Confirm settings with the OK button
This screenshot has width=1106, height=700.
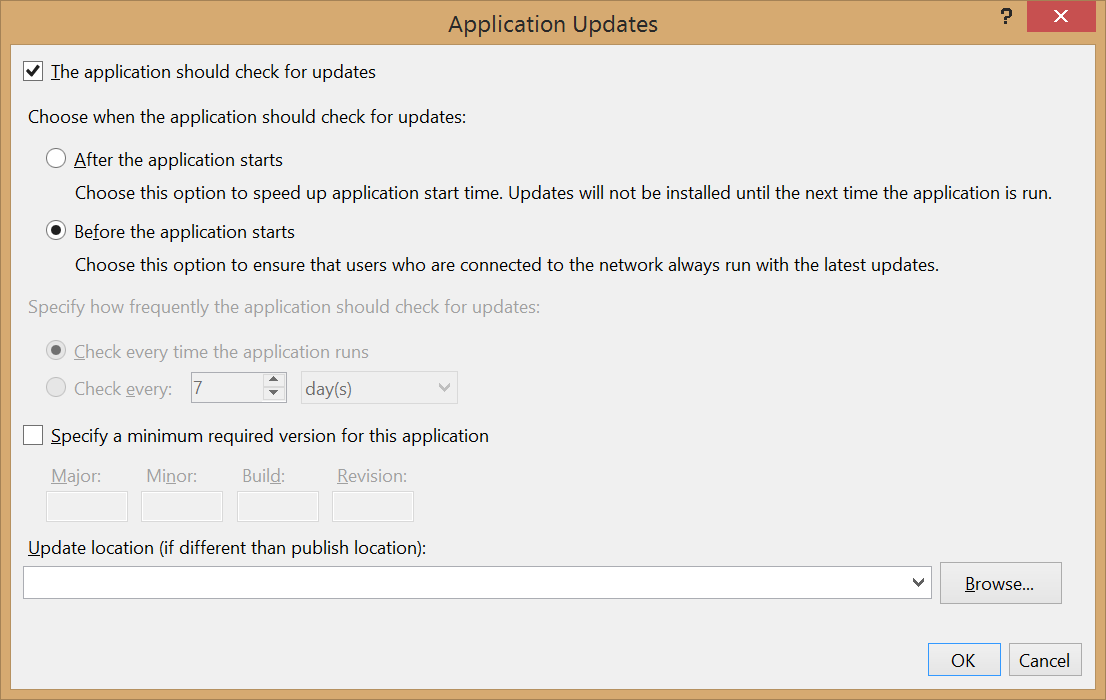(963, 660)
